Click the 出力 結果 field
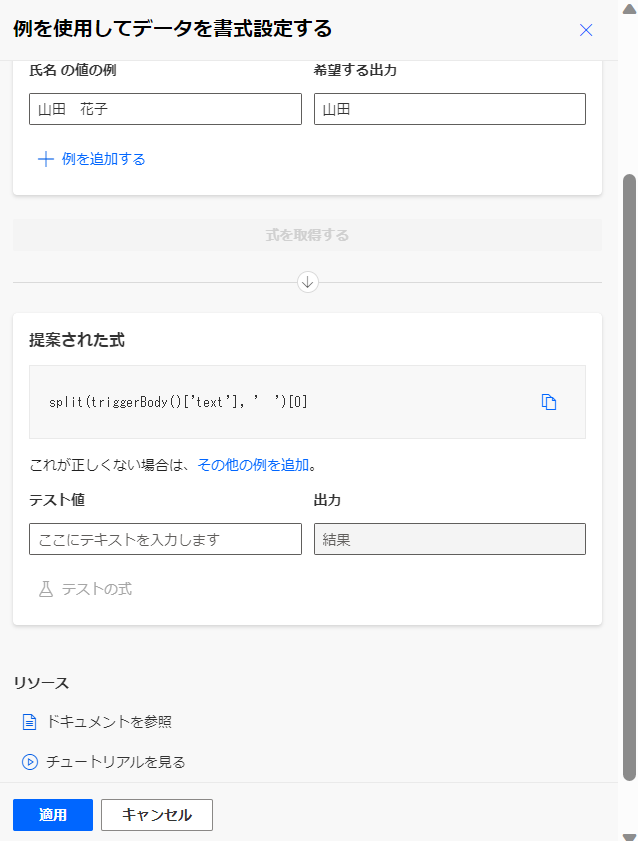The height and width of the screenshot is (841, 638). 449,539
